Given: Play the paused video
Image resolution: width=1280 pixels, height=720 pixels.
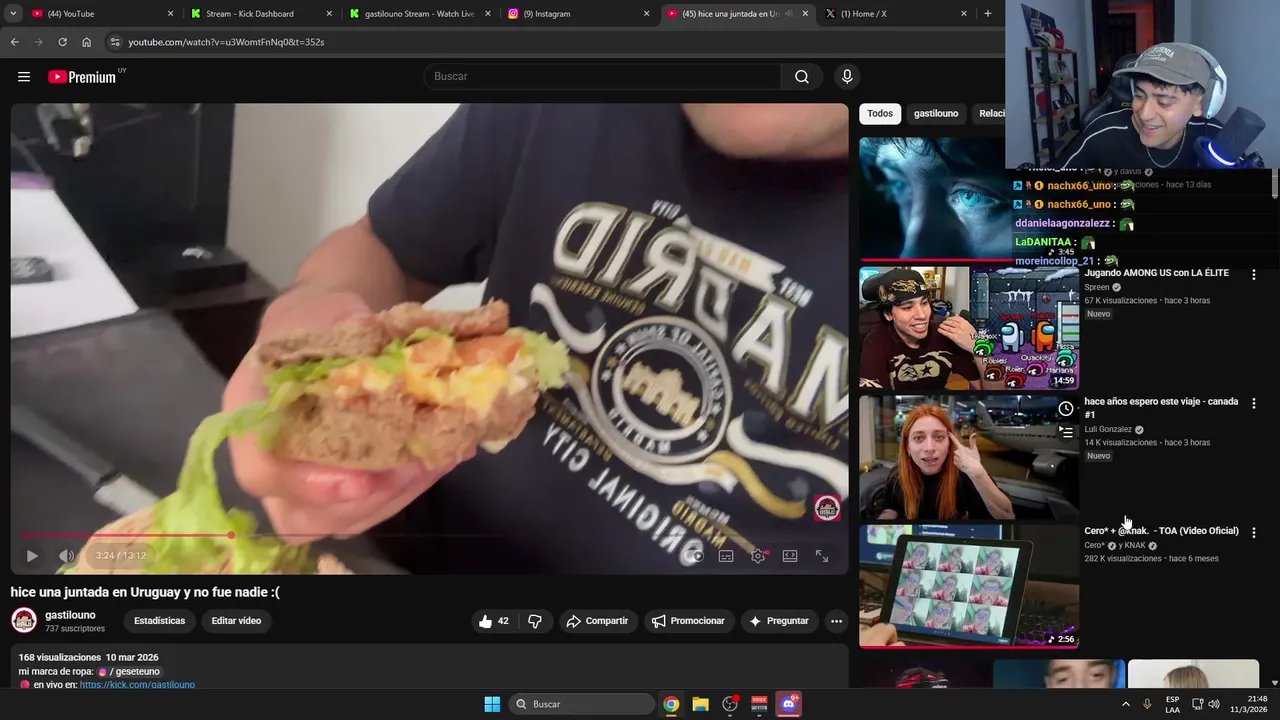Looking at the screenshot, I should click(x=32, y=556).
